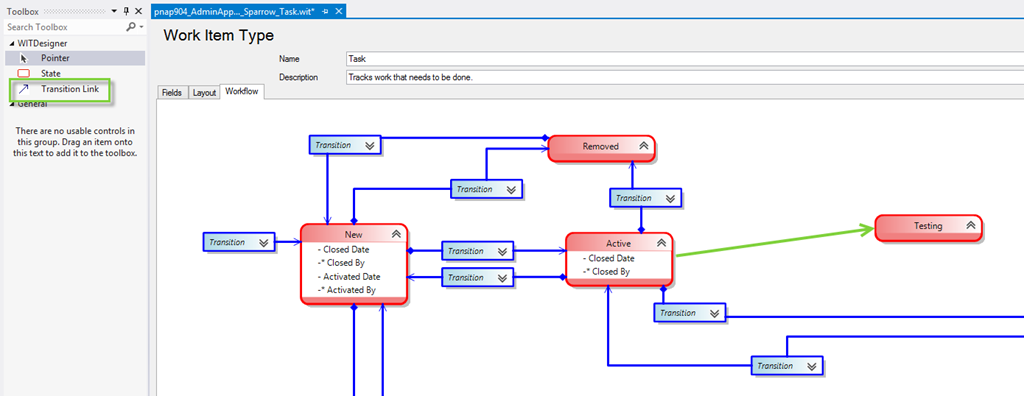This screenshot has height=396, width=1024.
Task: Collapse the General toolbox group
Action: (12, 104)
